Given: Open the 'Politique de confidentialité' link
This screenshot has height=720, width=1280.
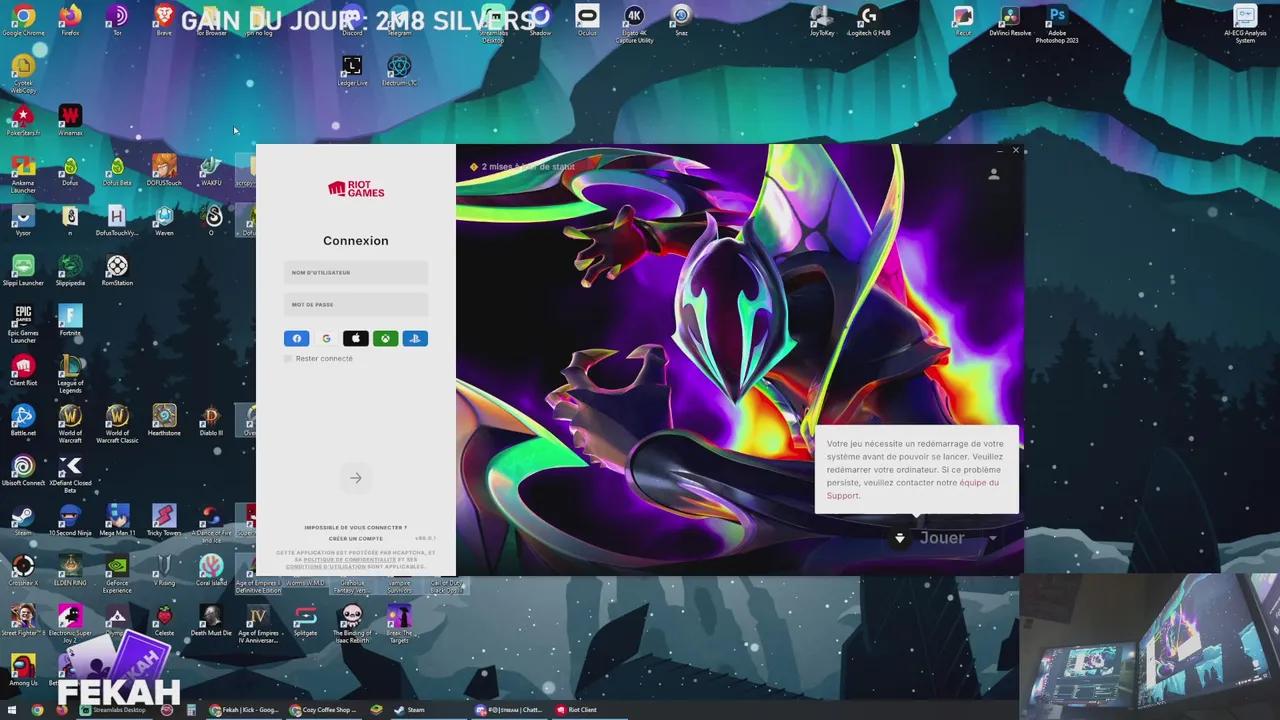Looking at the screenshot, I should coord(350,559).
